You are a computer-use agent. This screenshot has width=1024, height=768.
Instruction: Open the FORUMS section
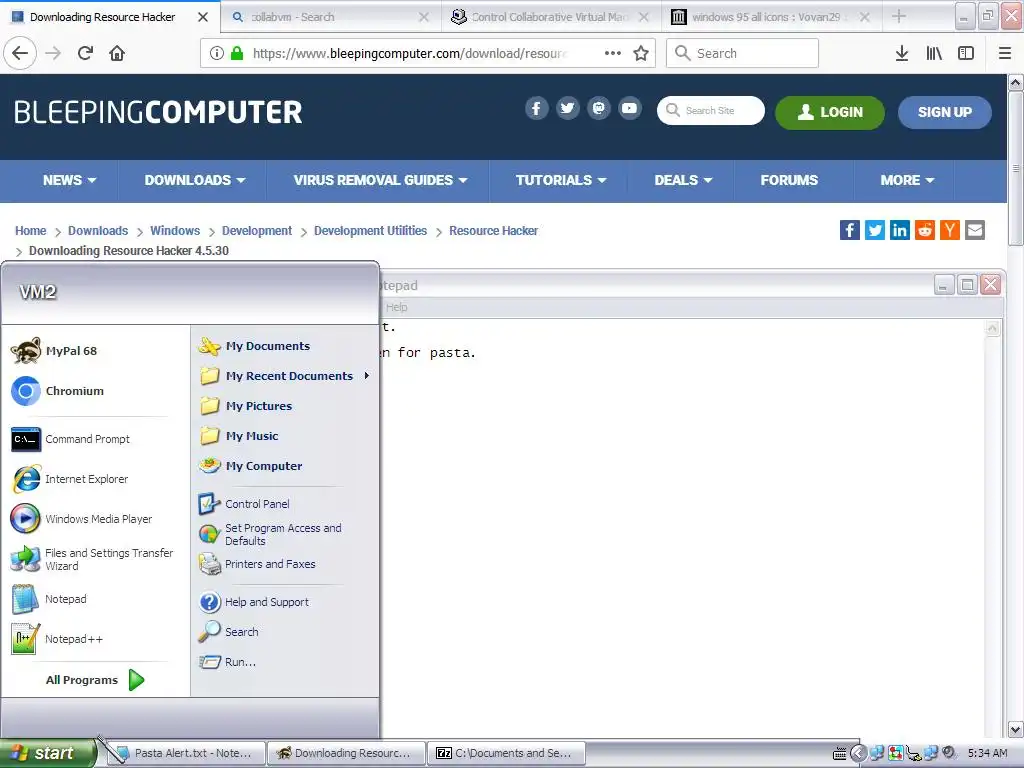789,180
